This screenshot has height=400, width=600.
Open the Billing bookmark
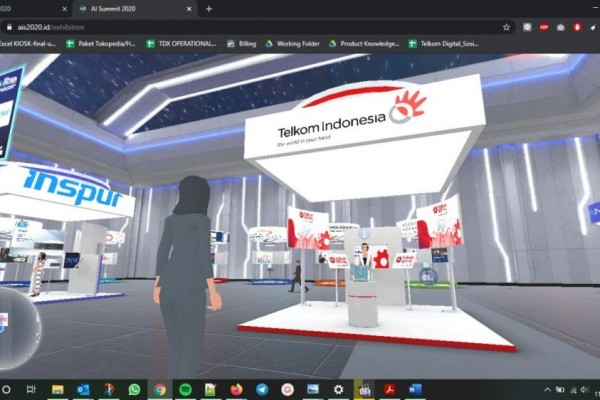coord(242,44)
